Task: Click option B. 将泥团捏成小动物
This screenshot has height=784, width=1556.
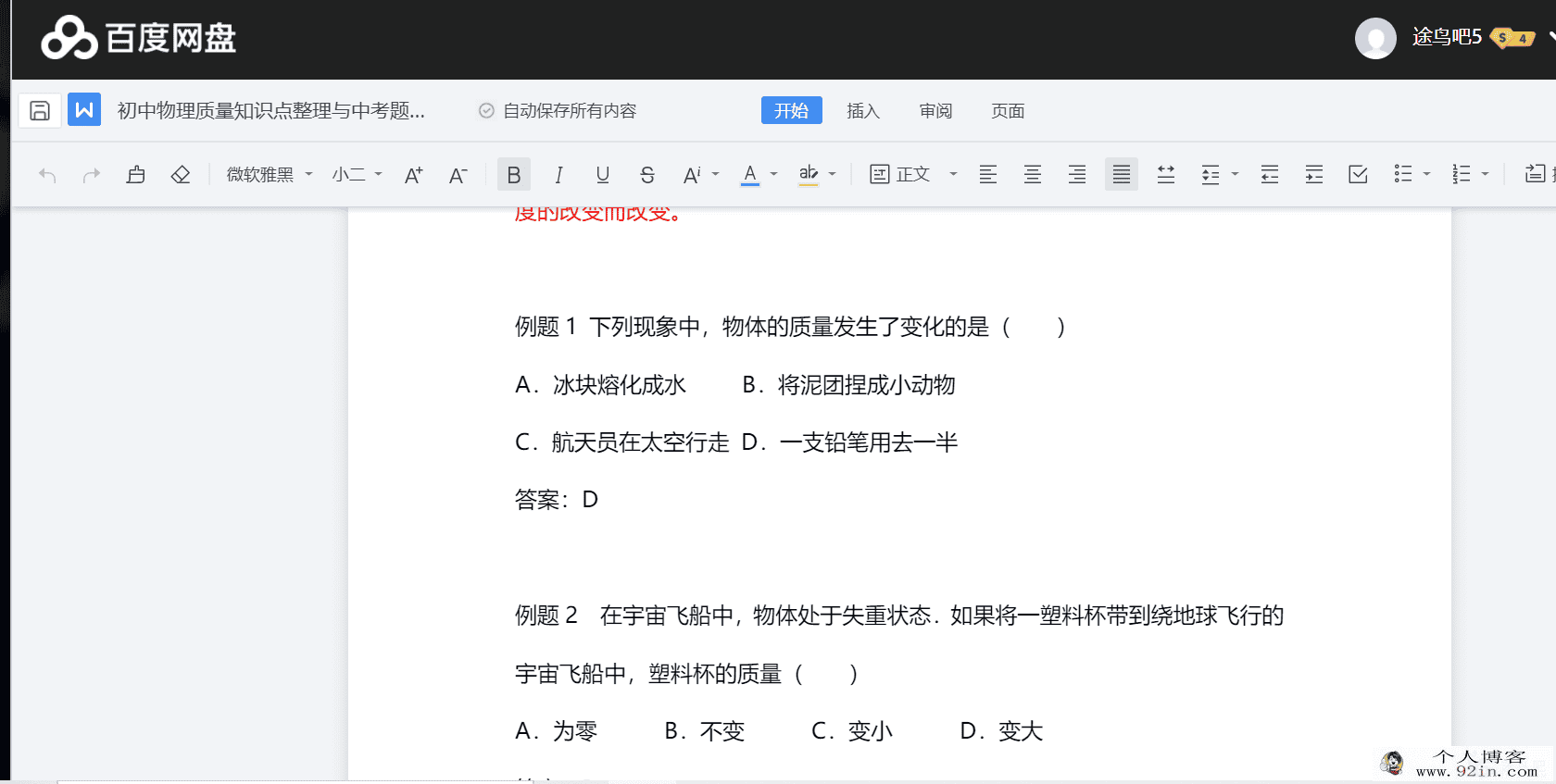Action: click(848, 385)
